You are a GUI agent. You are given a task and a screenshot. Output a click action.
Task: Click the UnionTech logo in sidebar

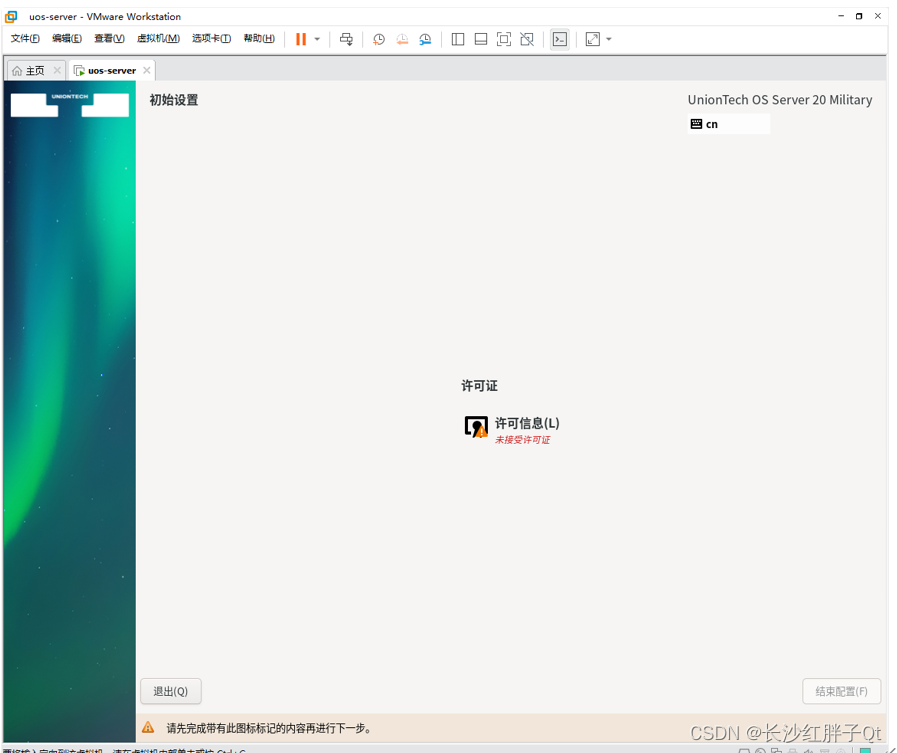coord(70,105)
